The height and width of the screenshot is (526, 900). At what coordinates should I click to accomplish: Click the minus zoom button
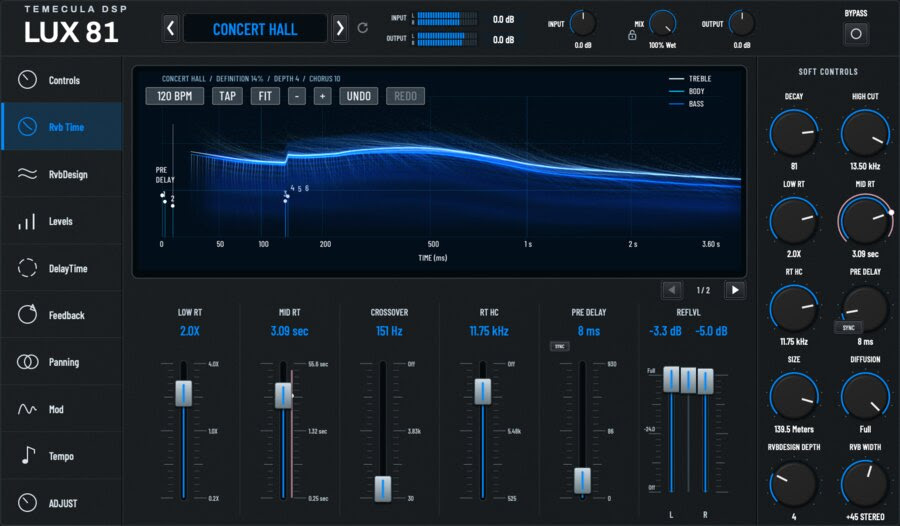tap(297, 96)
